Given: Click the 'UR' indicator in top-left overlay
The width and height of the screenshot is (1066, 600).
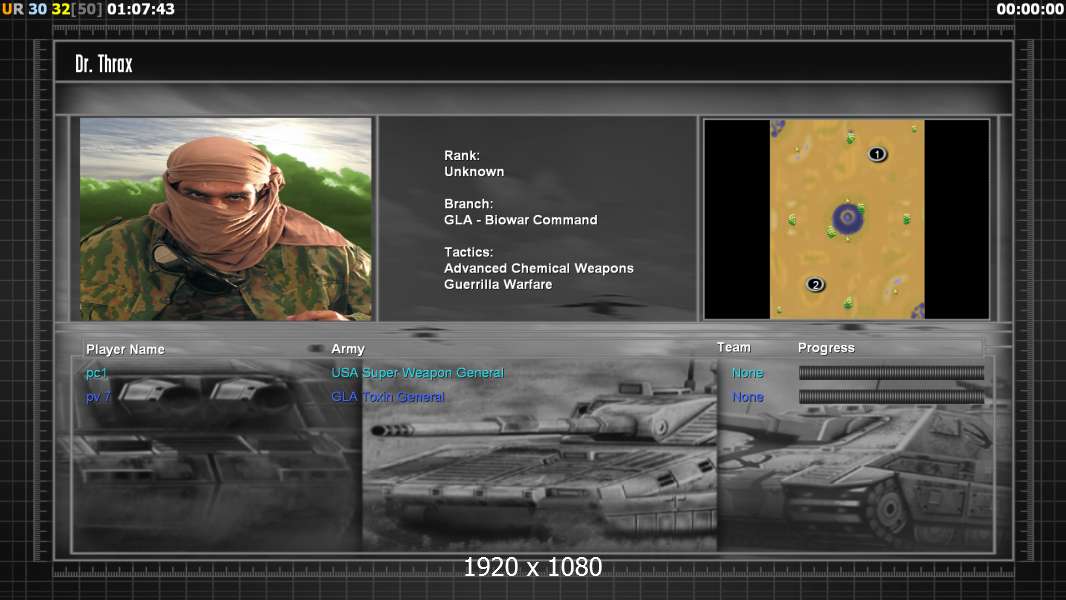Looking at the screenshot, I should tap(12, 10).
